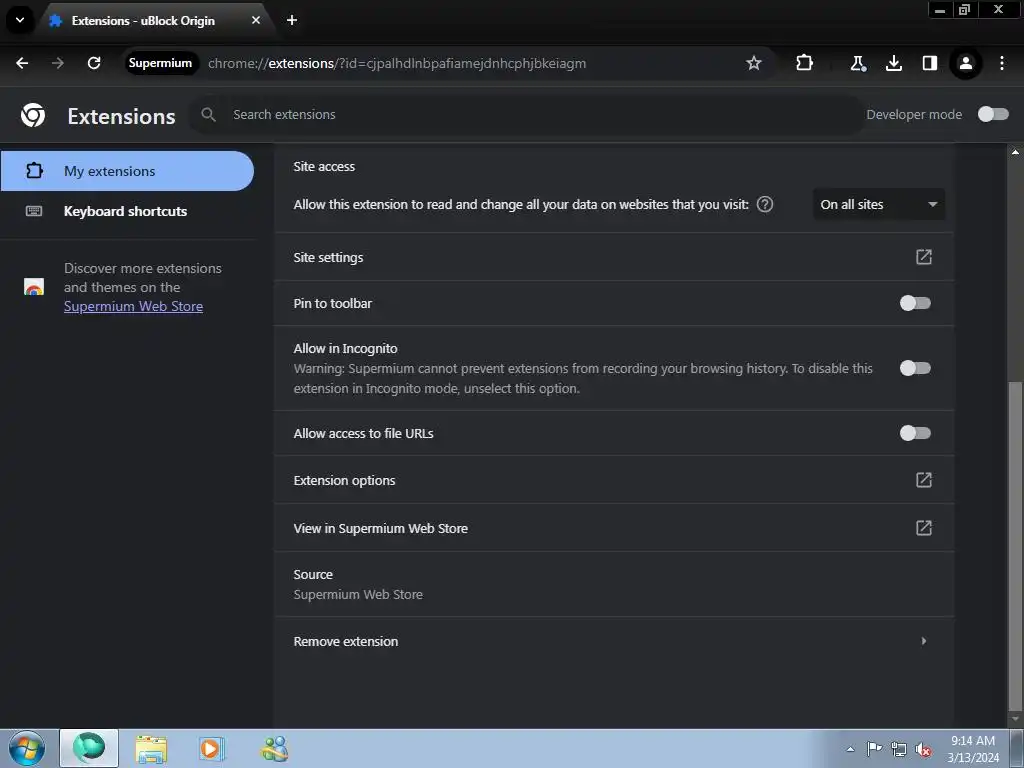Select My extensions in sidebar
Viewport: 1024px width, 768px height.
click(127, 171)
